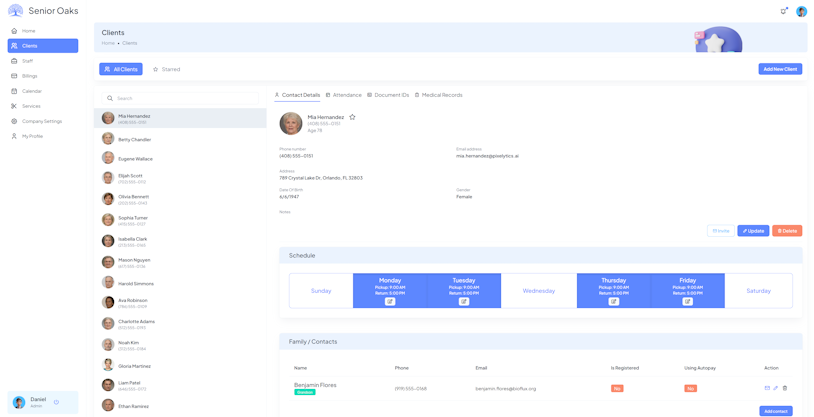Click the Home breadcrumb link
The image size is (814, 417).
[108, 43]
